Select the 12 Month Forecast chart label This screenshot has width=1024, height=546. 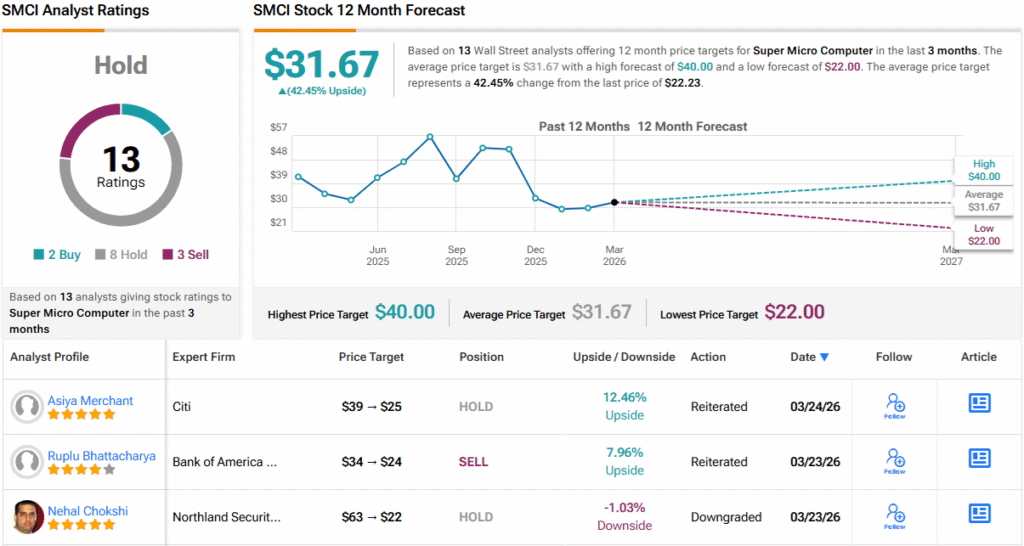coord(692,127)
